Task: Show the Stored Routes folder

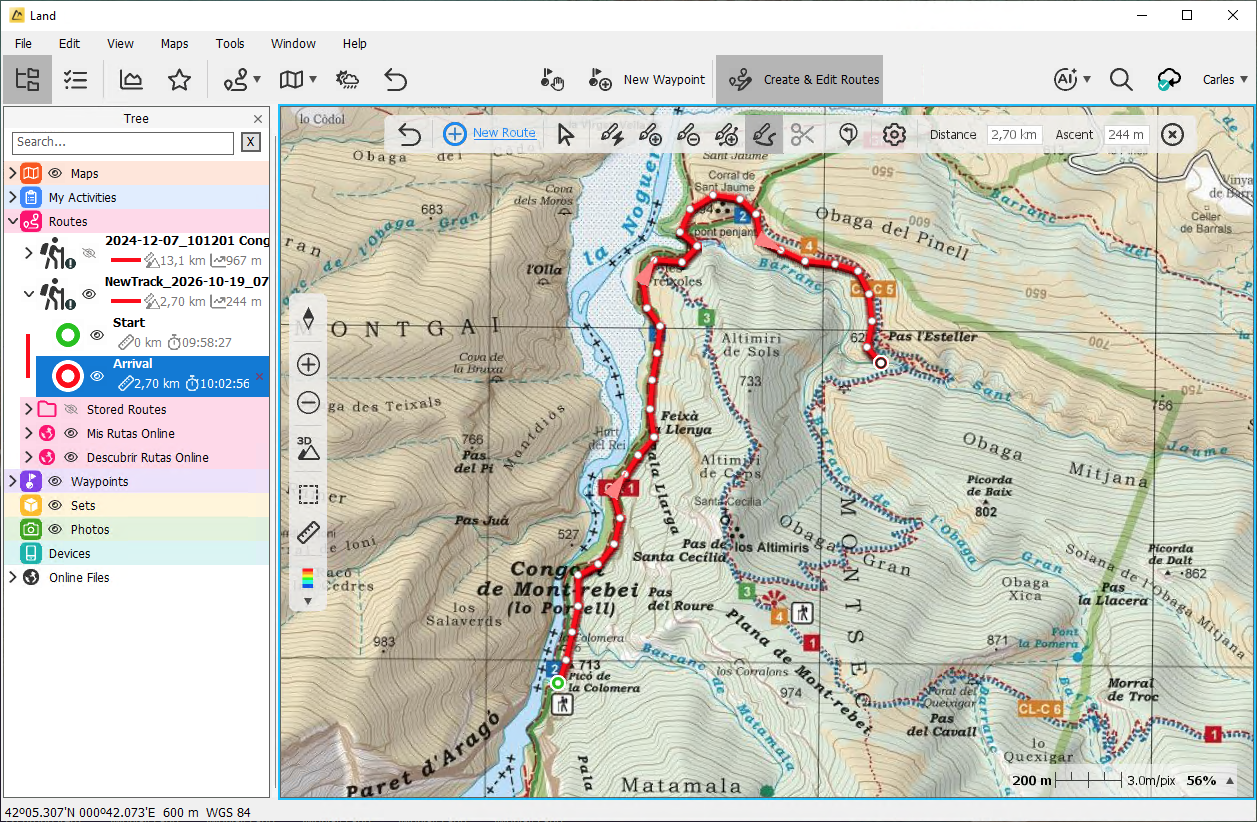Action: (71, 410)
